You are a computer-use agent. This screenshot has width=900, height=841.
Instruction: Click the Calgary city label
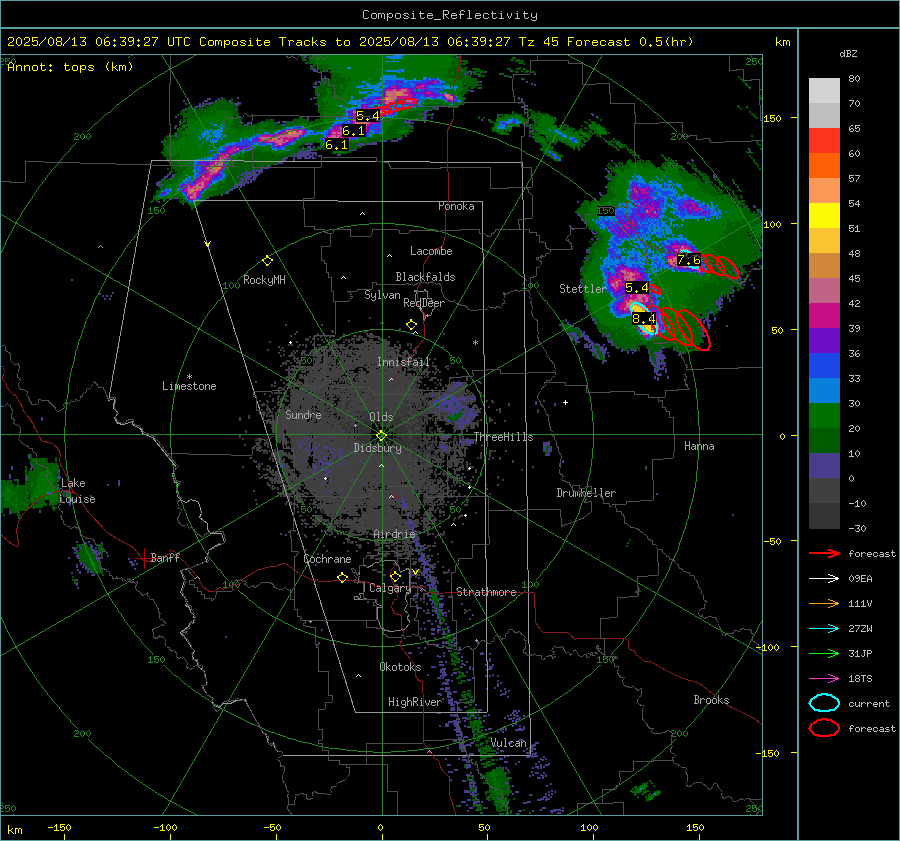point(390,588)
